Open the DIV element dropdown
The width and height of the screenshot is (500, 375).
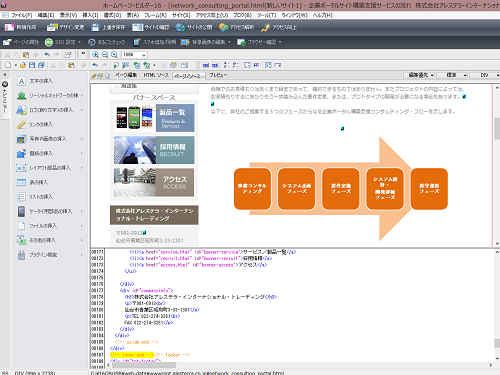[485, 75]
